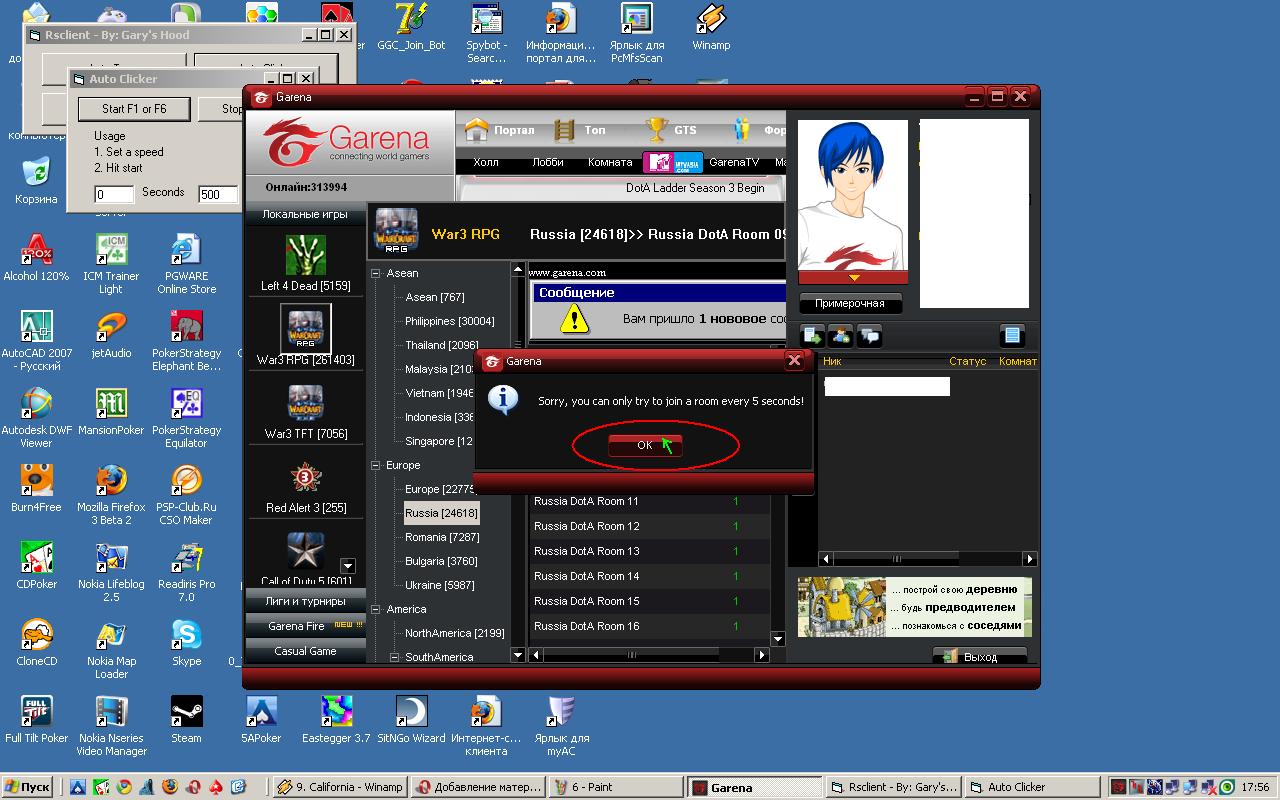Sort buddy list by Статус column
The height and width of the screenshot is (800, 1280).
[x=967, y=361]
